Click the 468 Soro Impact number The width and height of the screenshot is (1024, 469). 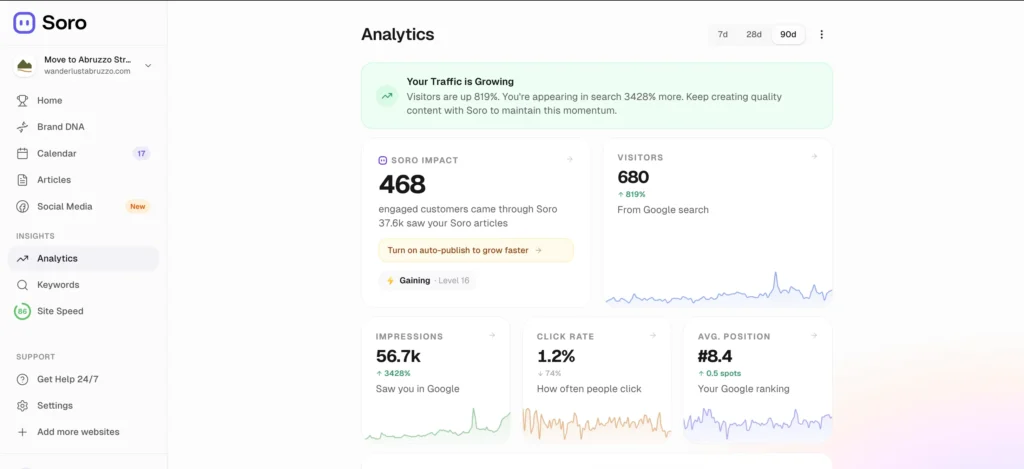(x=402, y=185)
